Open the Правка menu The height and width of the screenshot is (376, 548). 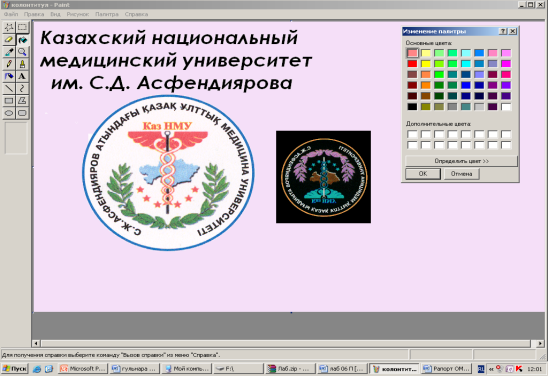pyautogui.click(x=34, y=14)
